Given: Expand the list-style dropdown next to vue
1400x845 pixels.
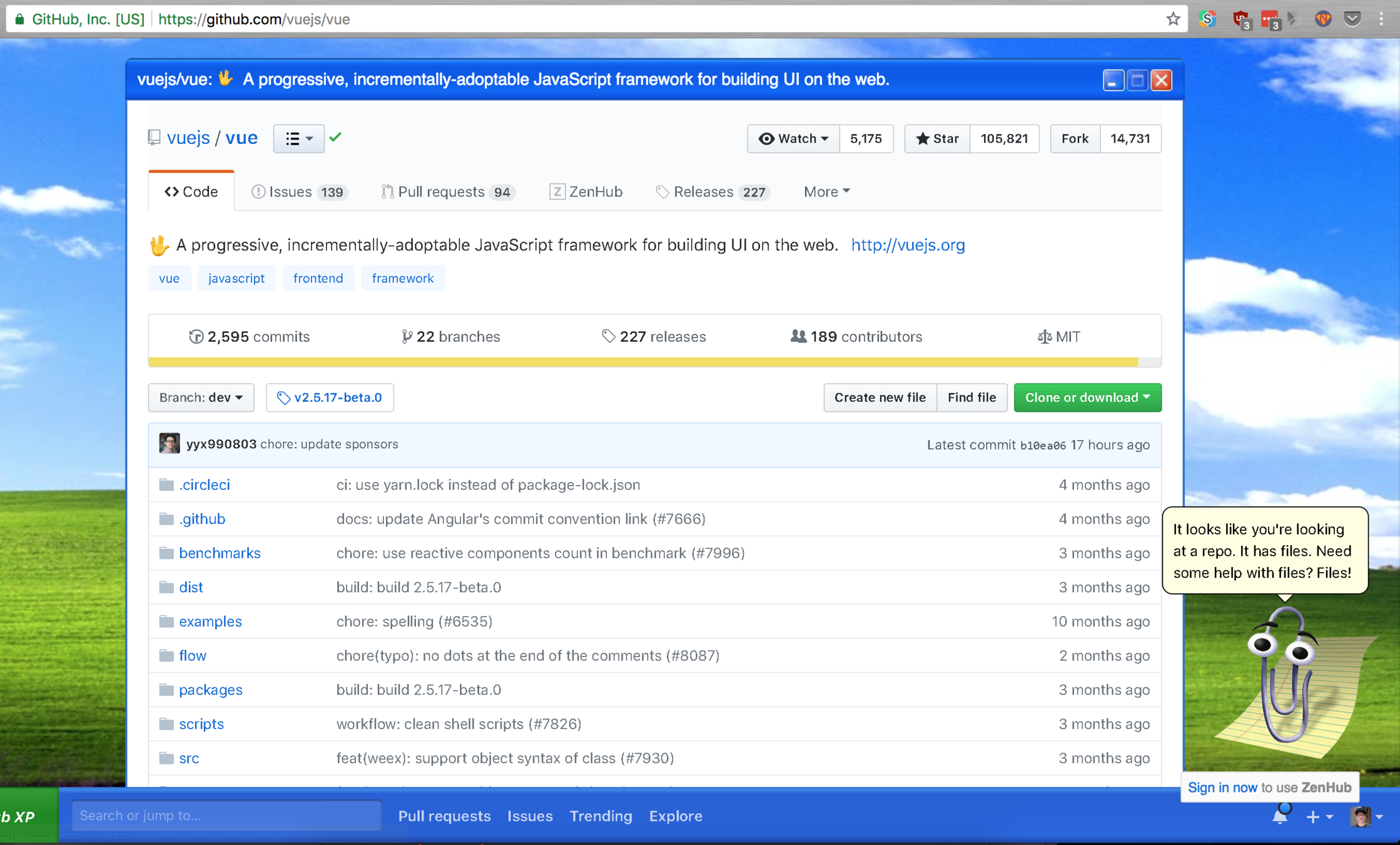Looking at the screenshot, I should coord(298,138).
